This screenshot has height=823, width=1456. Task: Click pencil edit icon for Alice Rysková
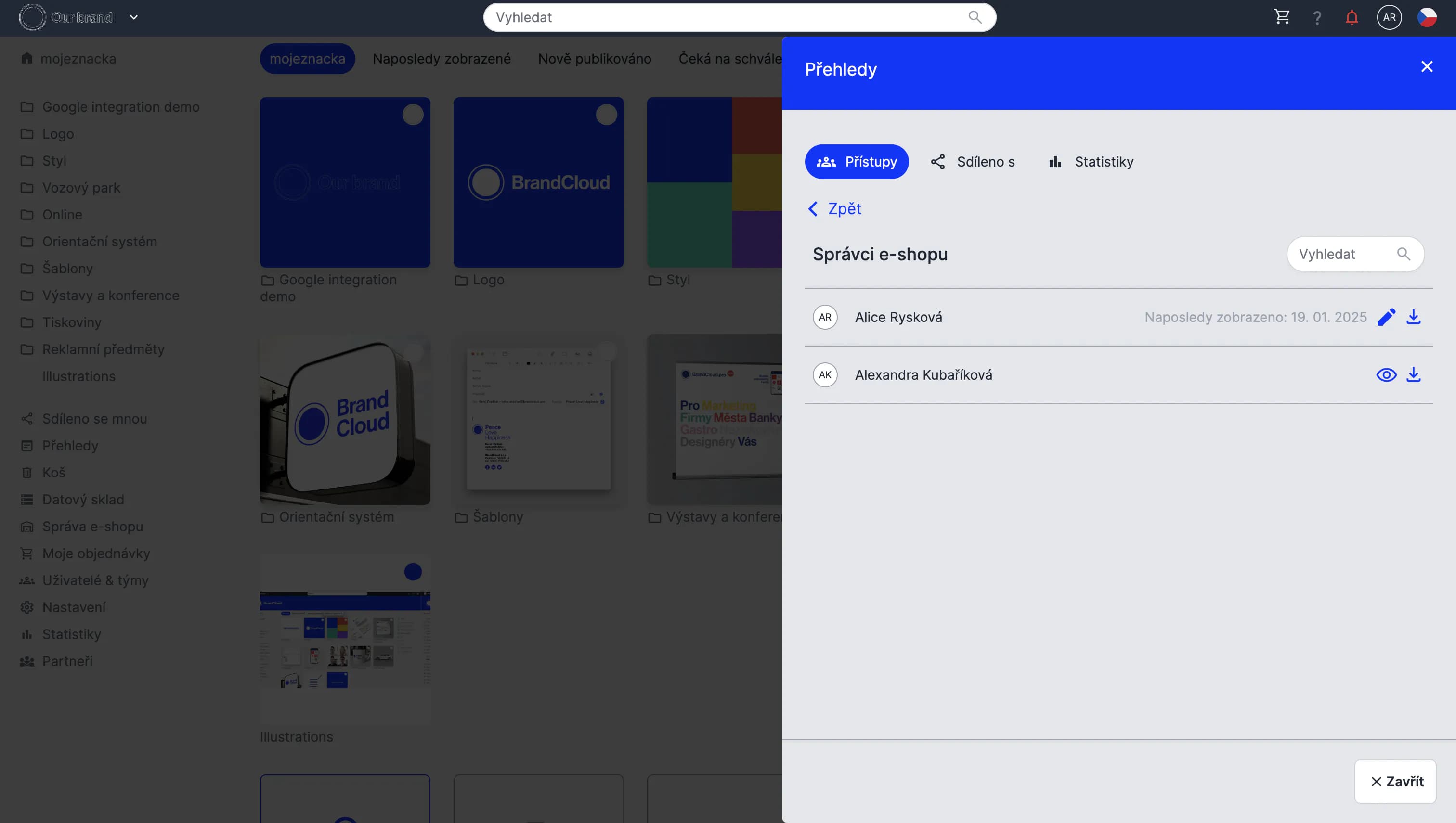(x=1386, y=317)
